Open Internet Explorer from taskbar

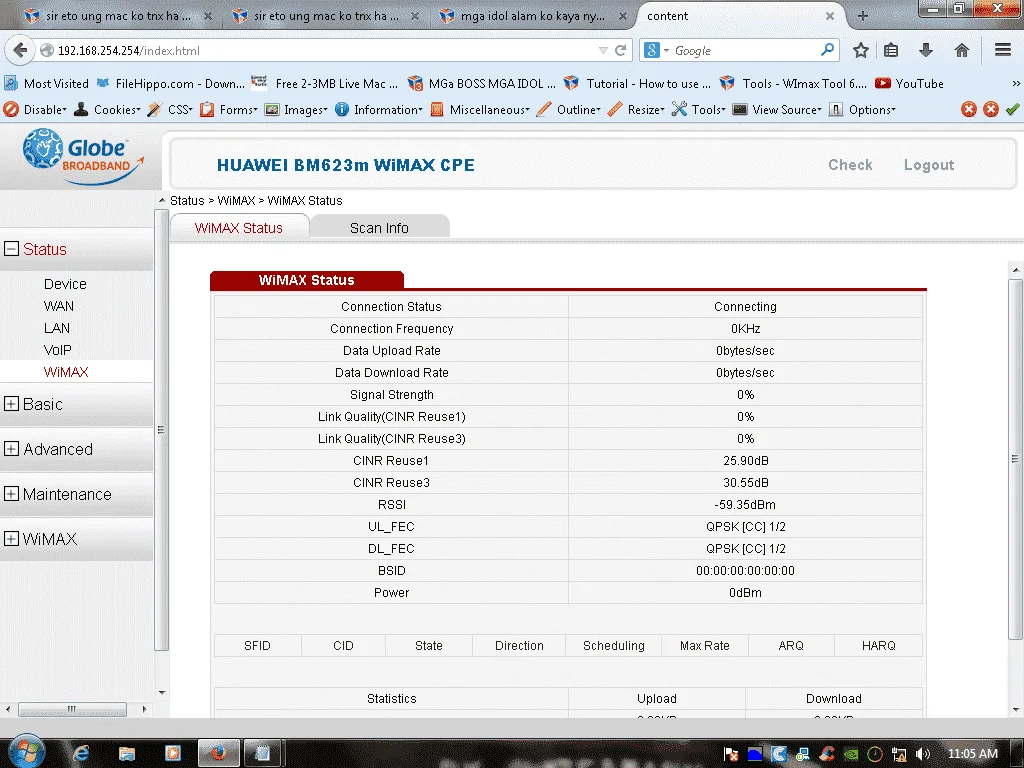[x=80, y=754]
